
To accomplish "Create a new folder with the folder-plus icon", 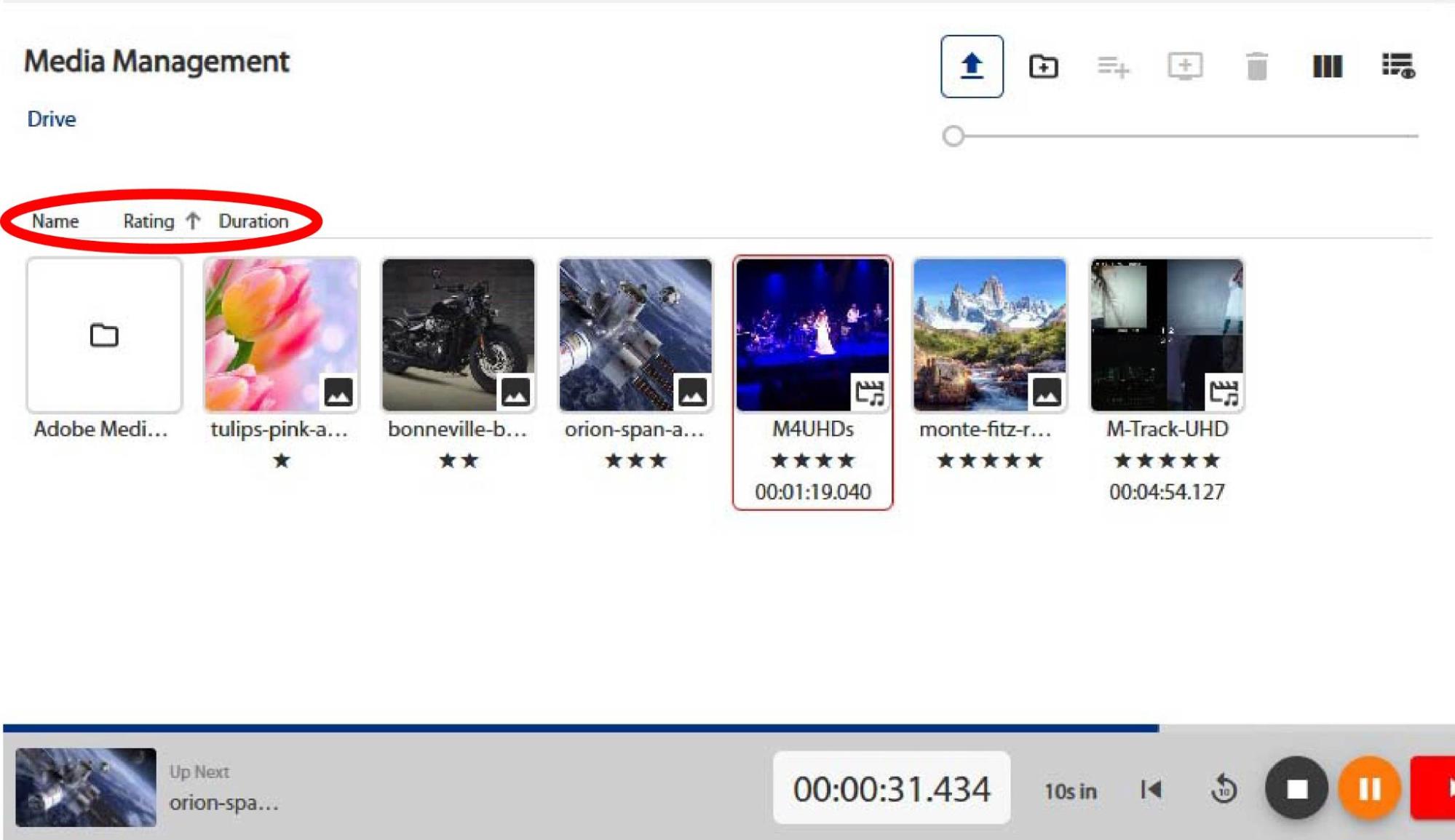I will (x=1043, y=66).
